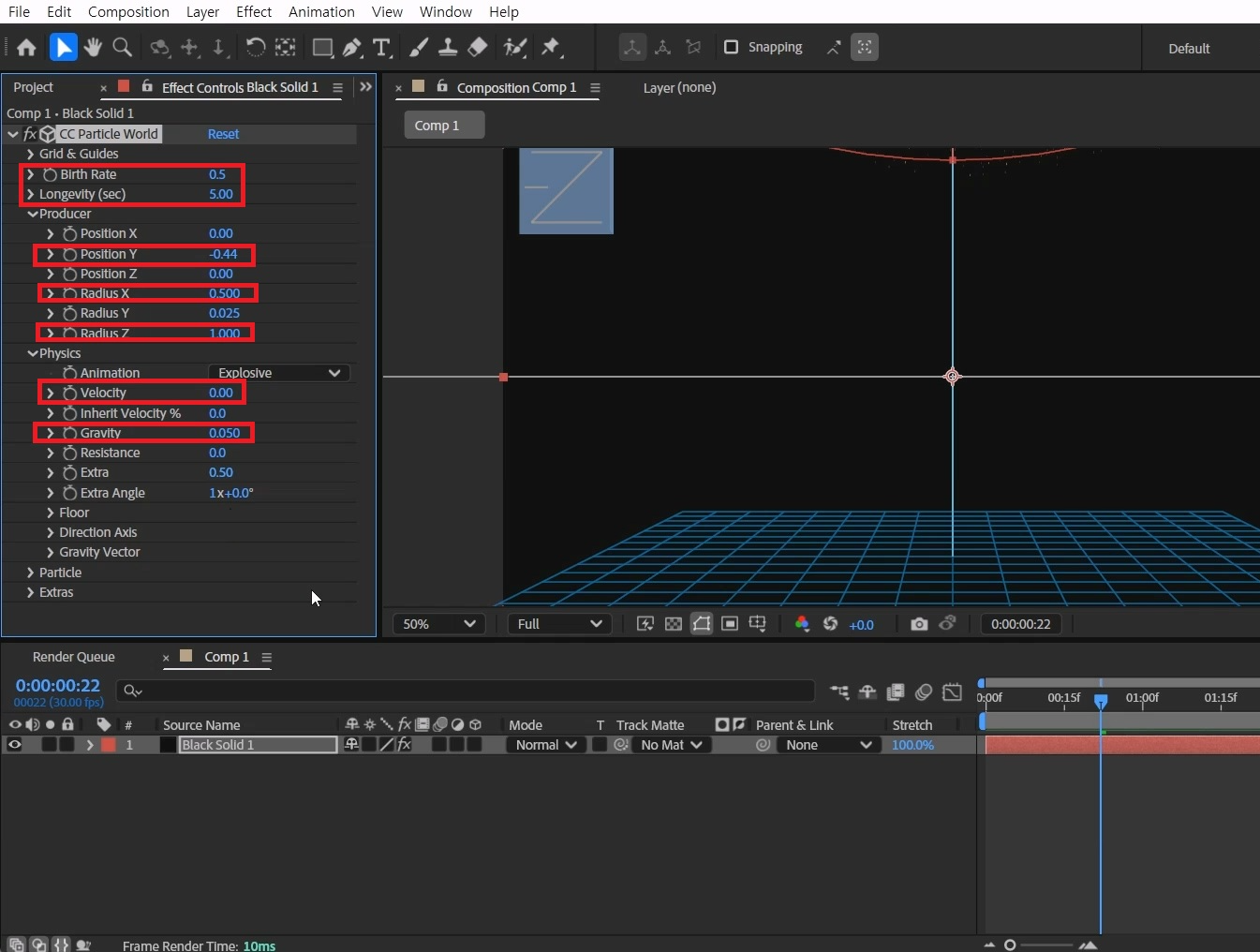
Task: Open the Normal blending mode dropdown
Action: click(x=546, y=745)
